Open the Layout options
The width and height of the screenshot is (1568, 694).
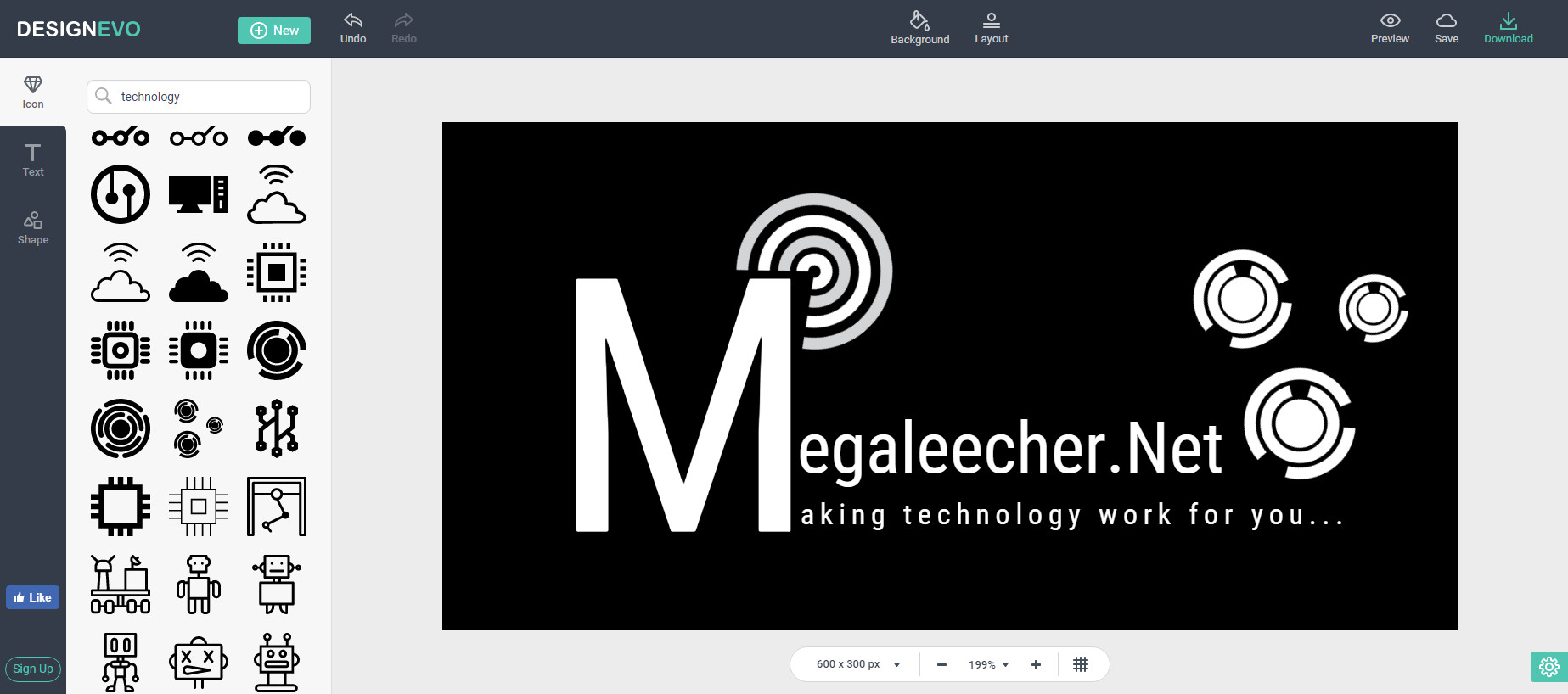tap(991, 28)
